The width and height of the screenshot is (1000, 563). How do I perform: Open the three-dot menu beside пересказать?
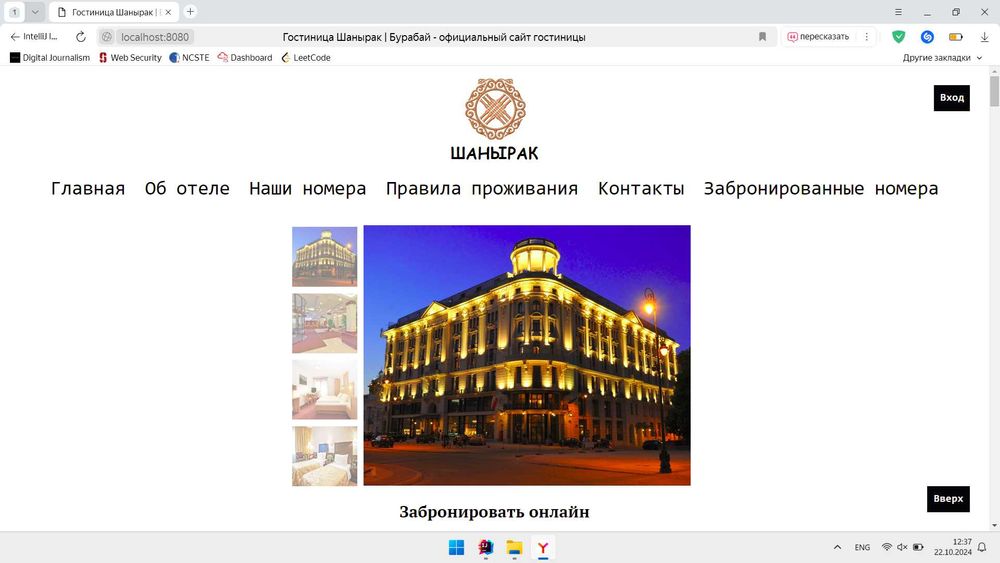(x=866, y=37)
